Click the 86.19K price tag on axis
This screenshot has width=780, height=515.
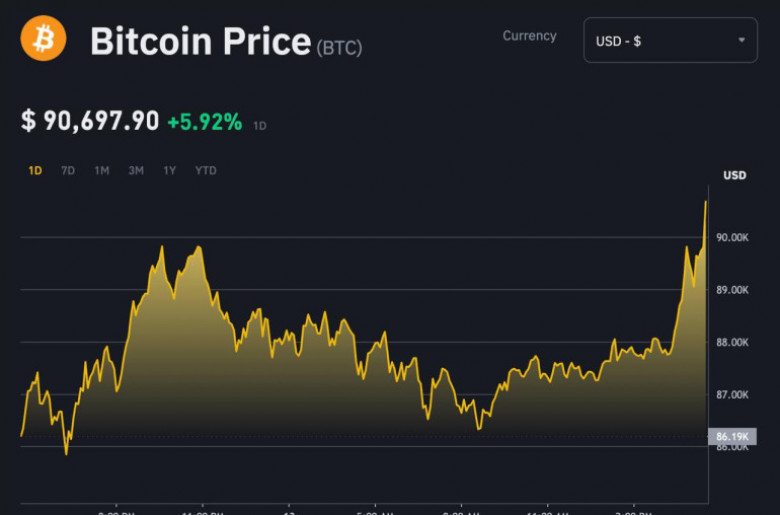click(x=732, y=437)
